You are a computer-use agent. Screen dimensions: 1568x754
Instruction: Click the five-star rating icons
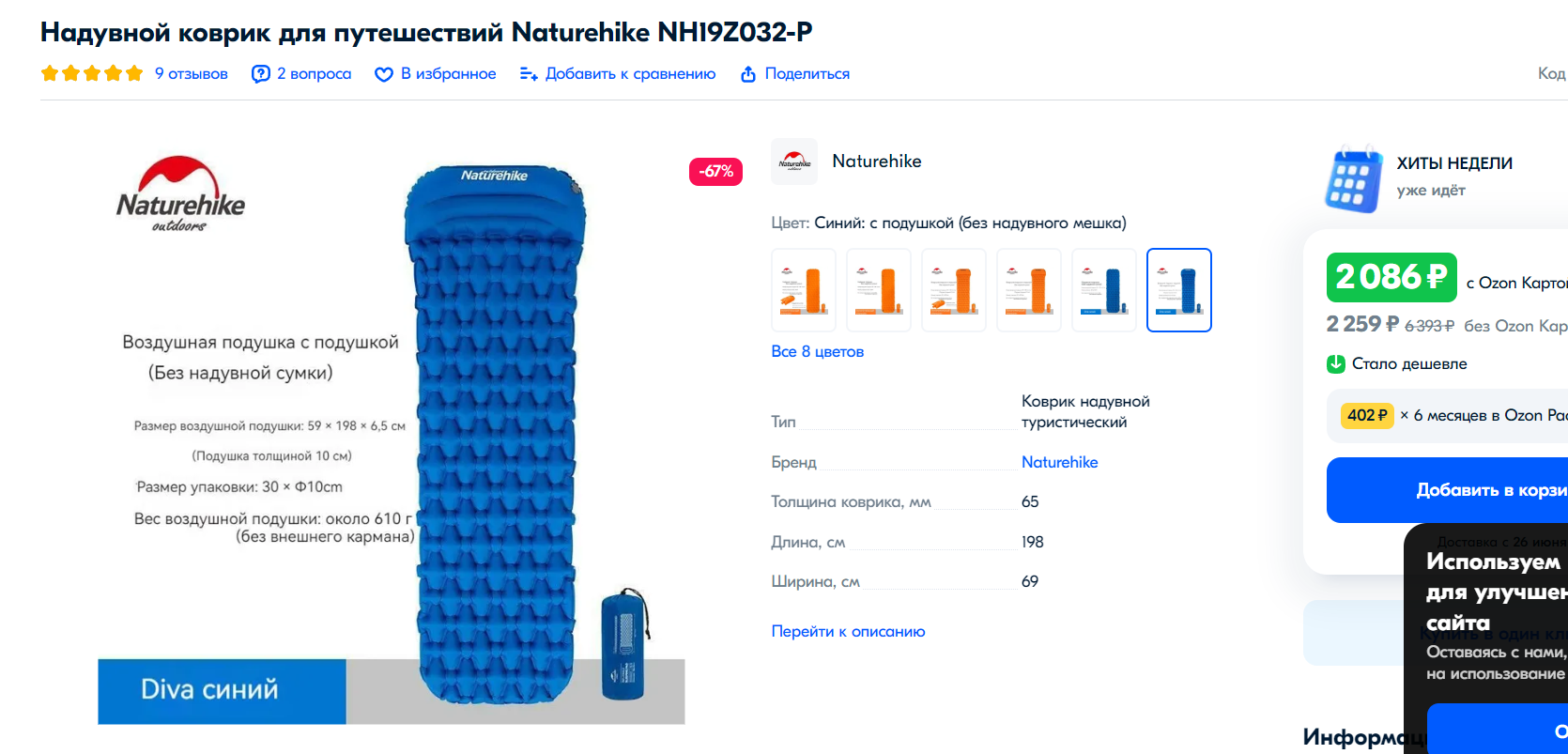[x=92, y=73]
